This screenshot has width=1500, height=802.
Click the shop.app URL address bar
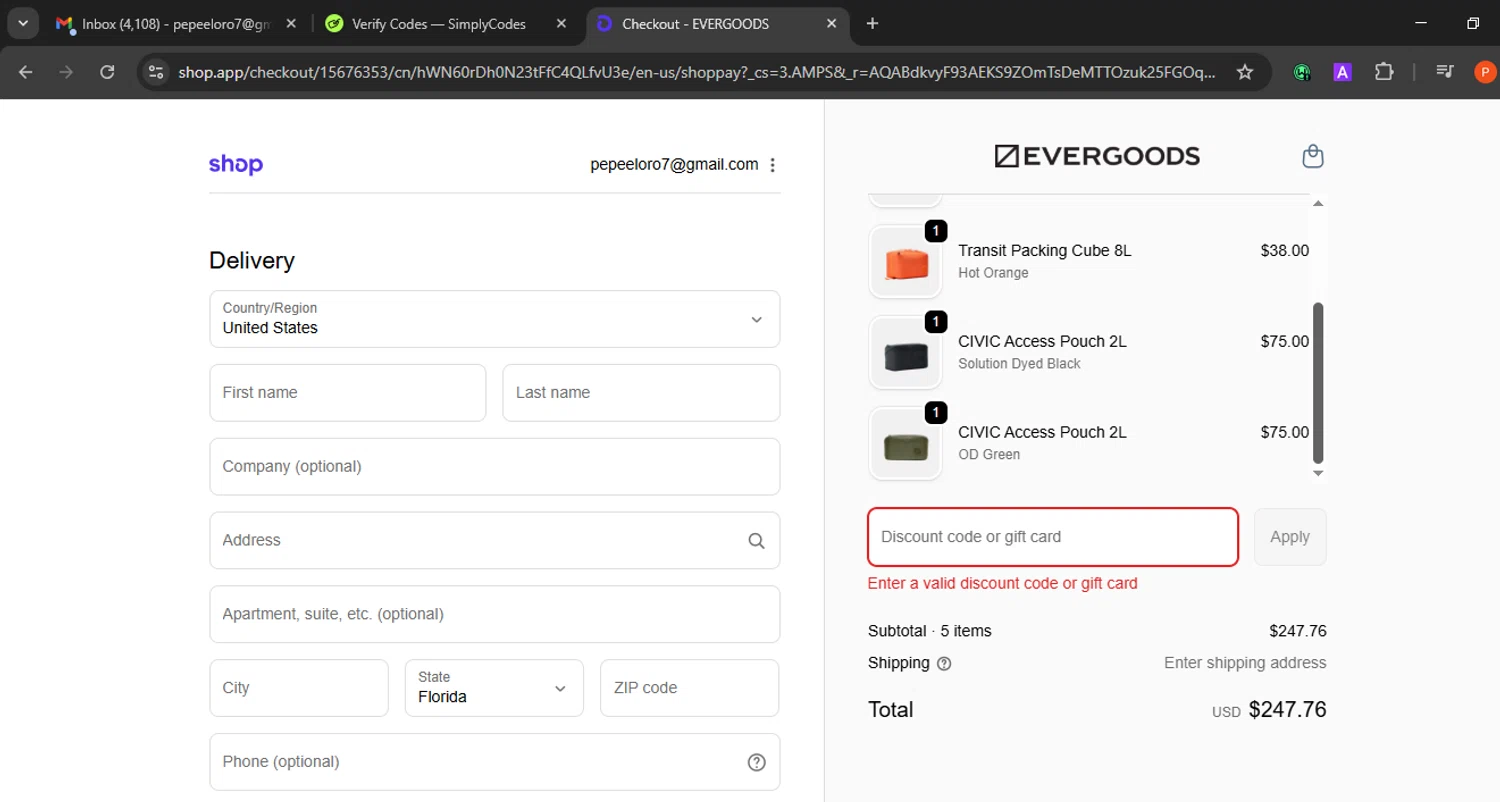coord(697,72)
